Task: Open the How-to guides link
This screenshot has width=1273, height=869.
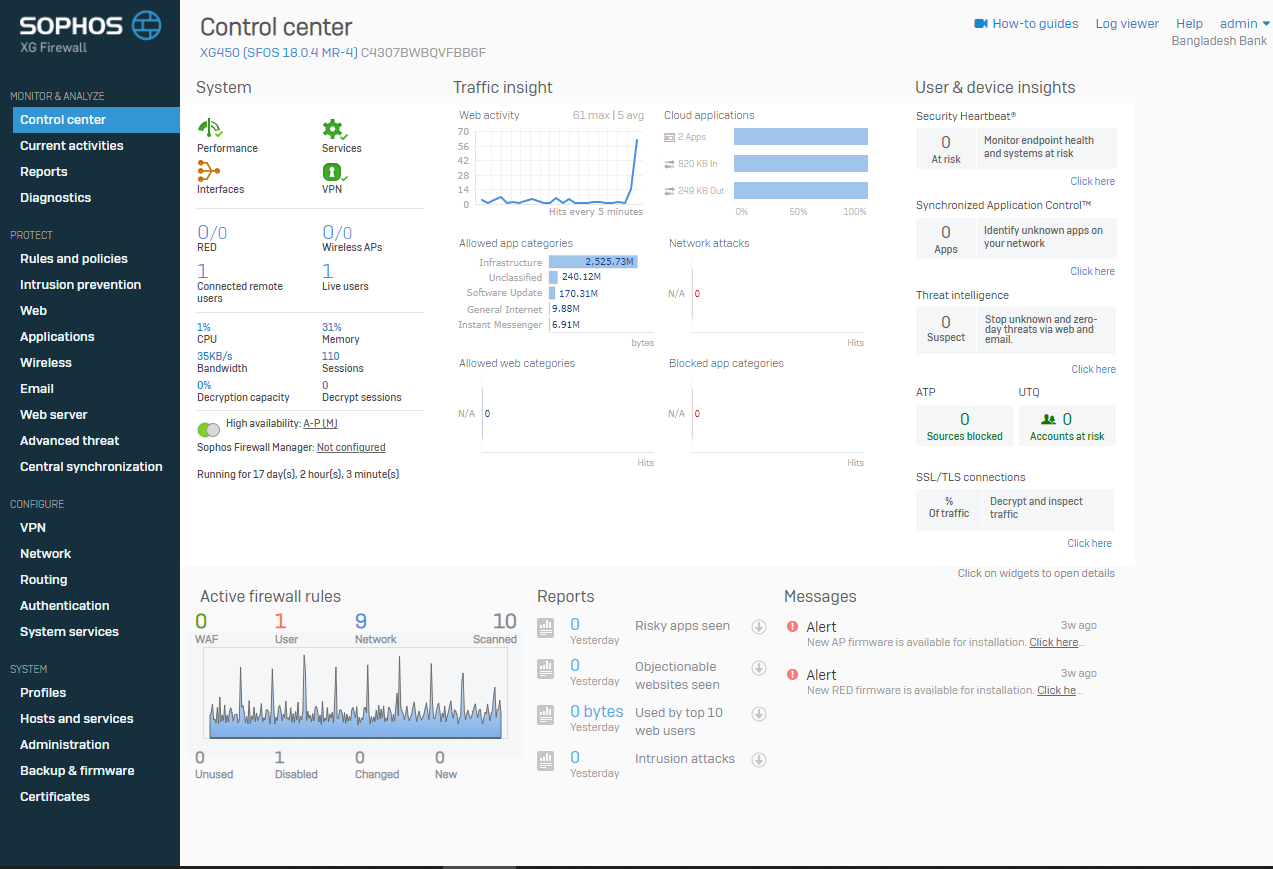Action: click(x=1035, y=24)
